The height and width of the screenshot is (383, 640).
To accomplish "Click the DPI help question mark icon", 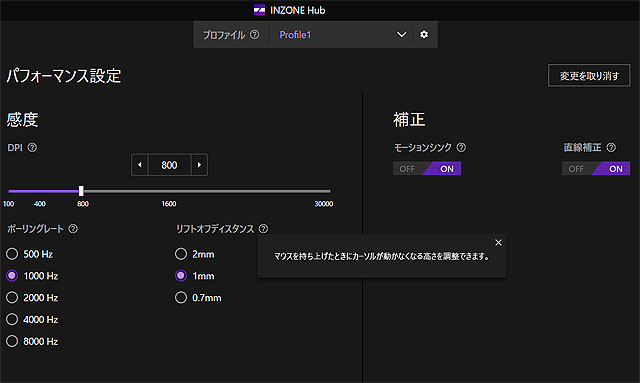I will tap(32, 147).
